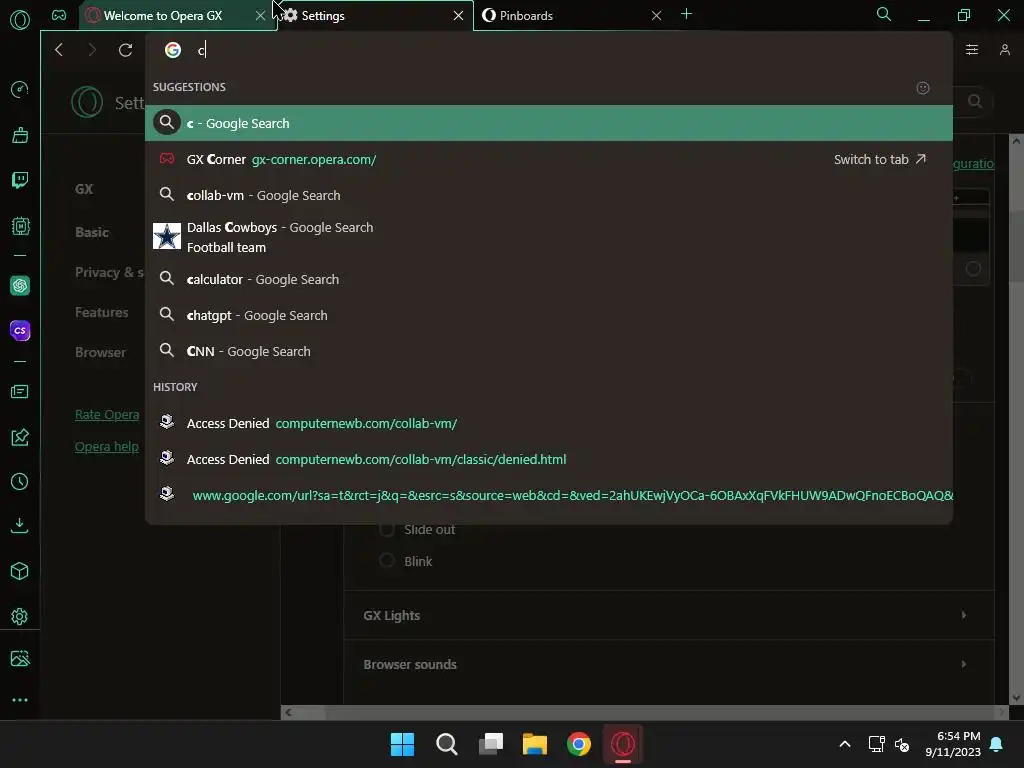Choose Dallas Cowboys suggestion
Screen dimensions: 1024x768
[x=549, y=237]
